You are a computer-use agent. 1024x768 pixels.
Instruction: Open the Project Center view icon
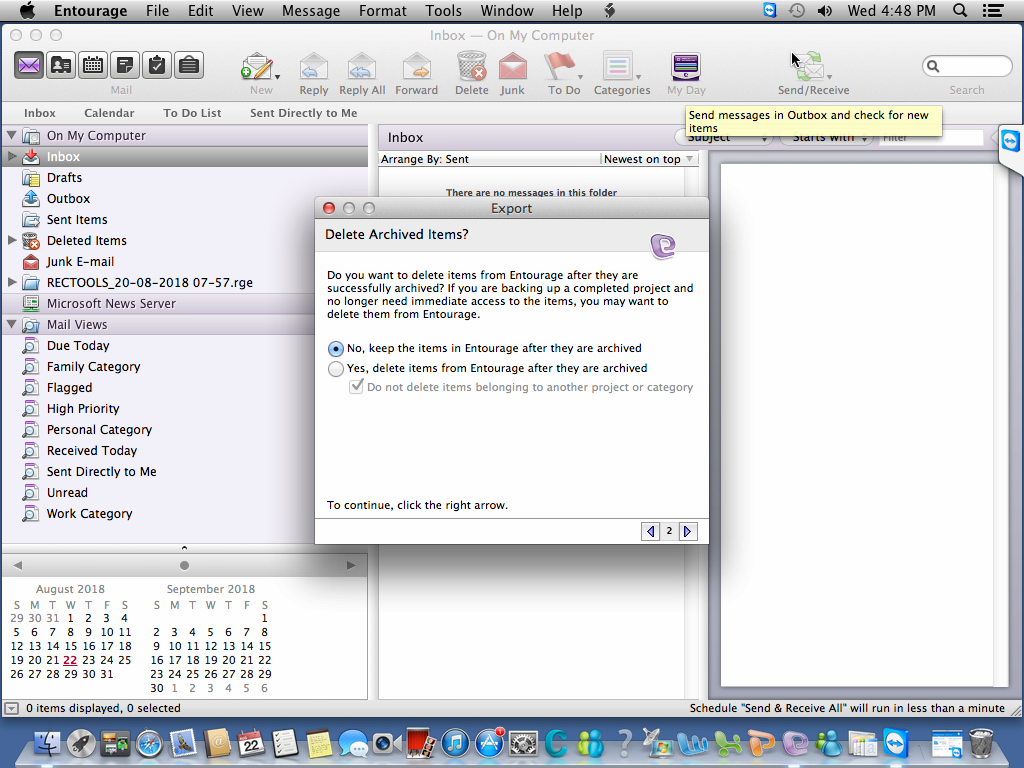[x=189, y=65]
